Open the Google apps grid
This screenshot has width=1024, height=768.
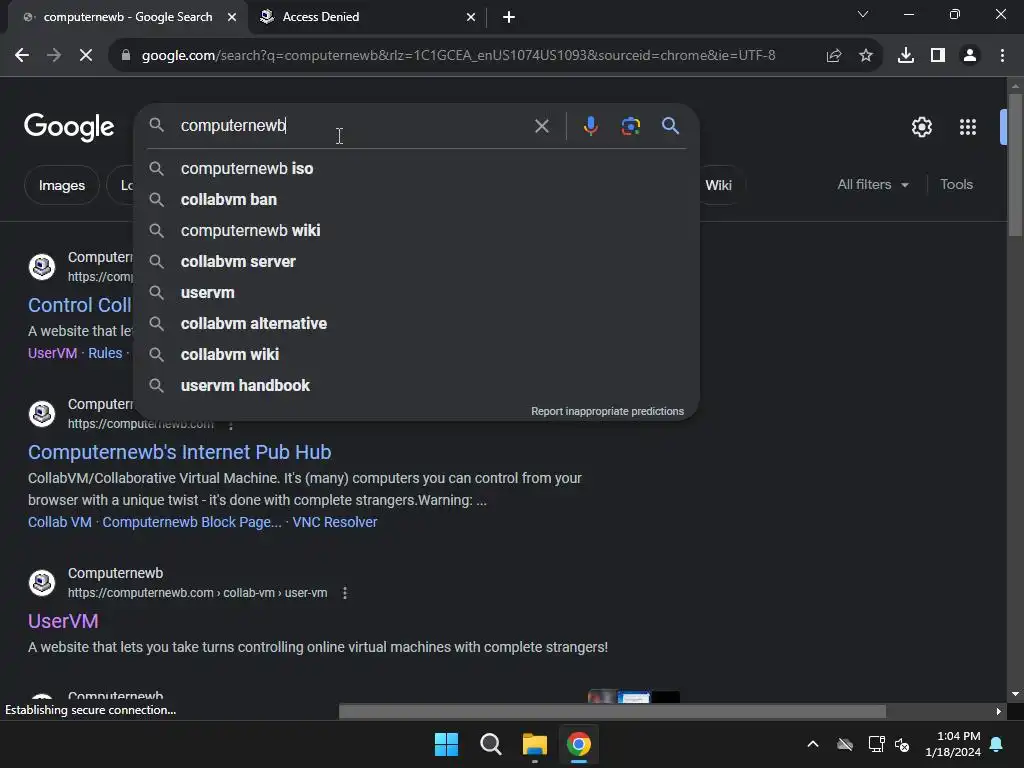(968, 127)
